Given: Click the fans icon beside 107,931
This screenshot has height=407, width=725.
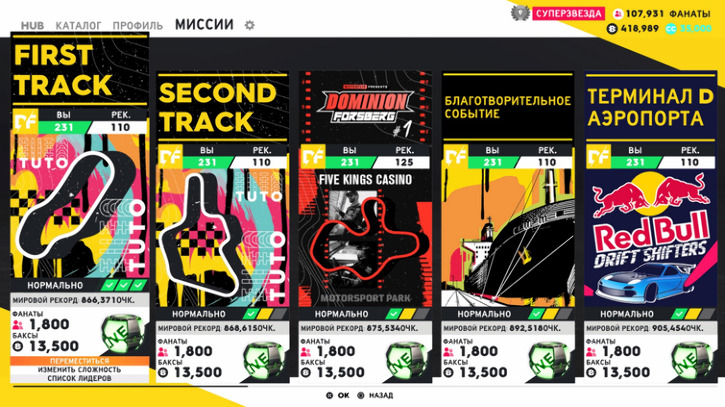Looking at the screenshot, I should [x=618, y=14].
